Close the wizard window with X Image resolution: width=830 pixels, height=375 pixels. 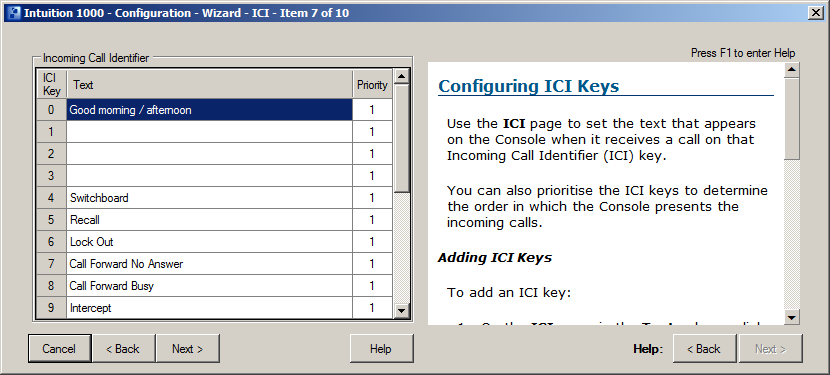[815, 13]
